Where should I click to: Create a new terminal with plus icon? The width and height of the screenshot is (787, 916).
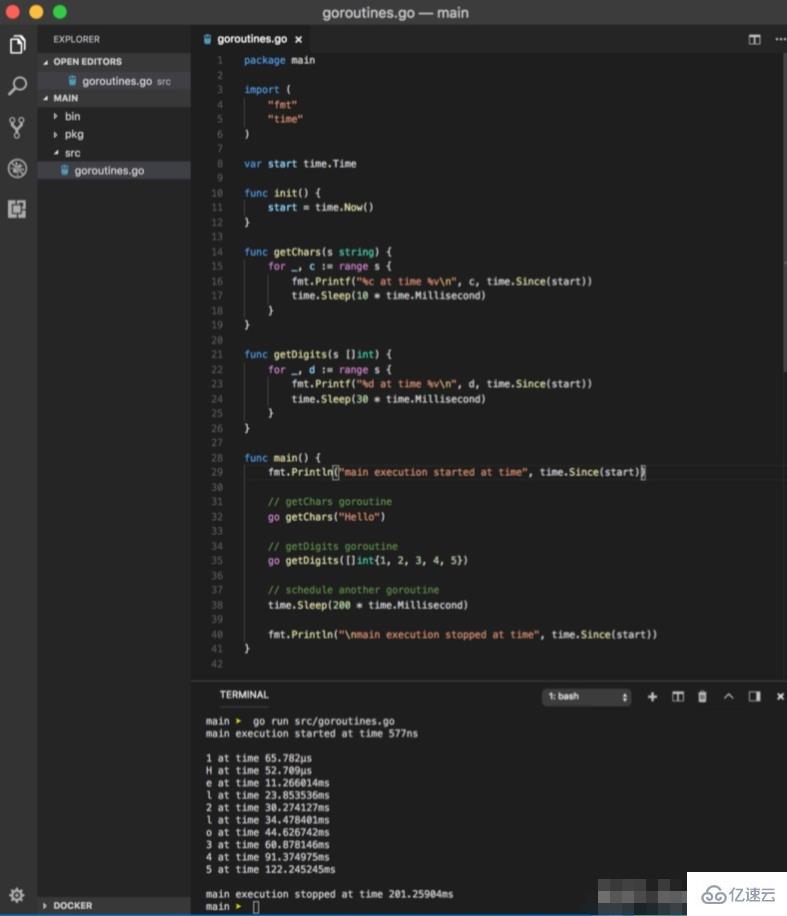coord(652,696)
